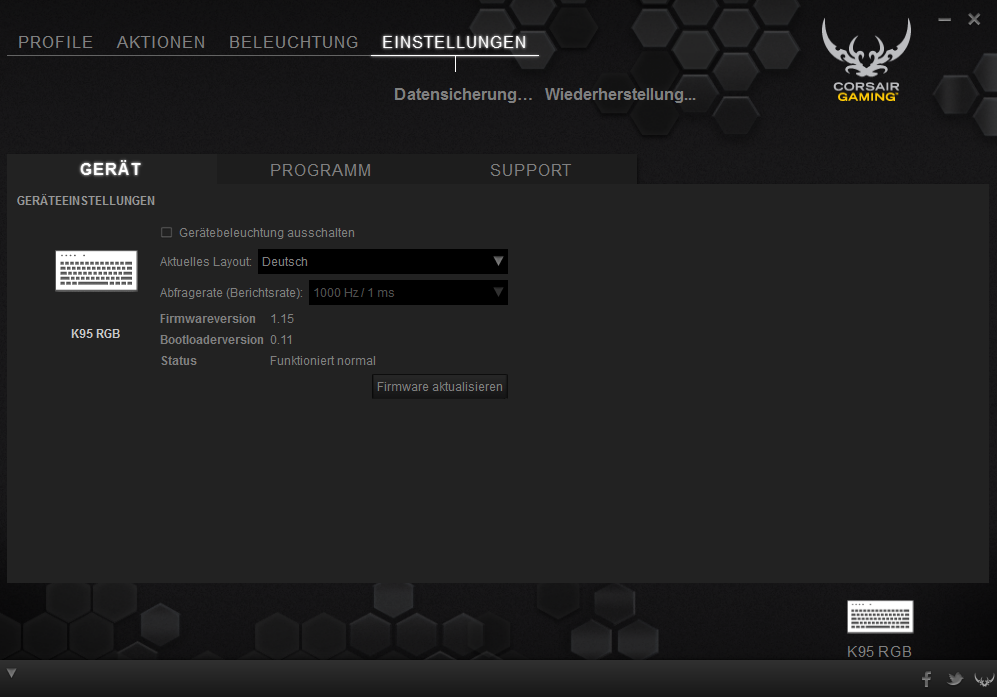The height and width of the screenshot is (697, 997).
Task: Select the EINSTELLUNGEN tab
Action: pos(455,42)
